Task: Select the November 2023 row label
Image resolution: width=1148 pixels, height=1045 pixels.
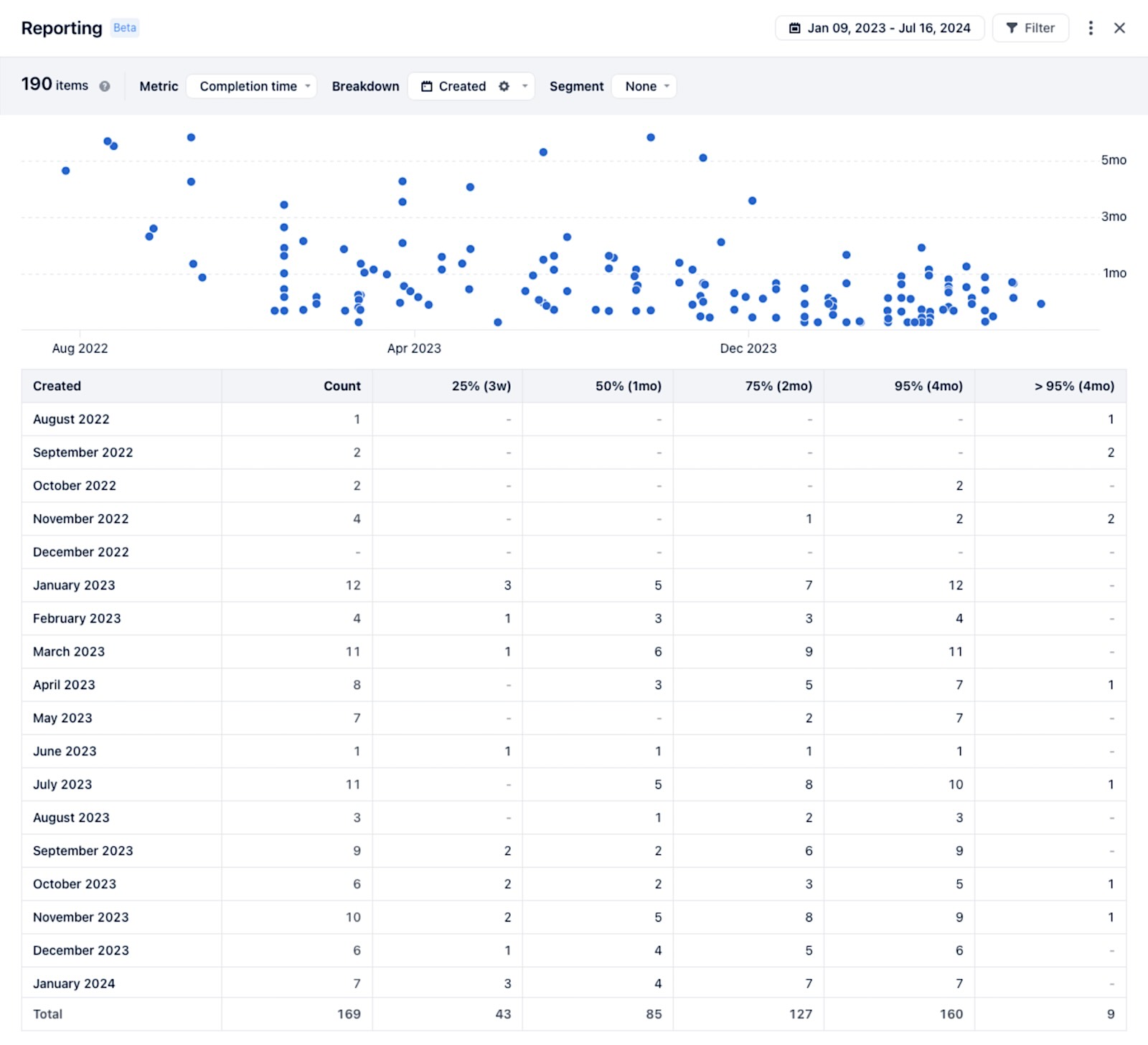Action: coord(80,917)
